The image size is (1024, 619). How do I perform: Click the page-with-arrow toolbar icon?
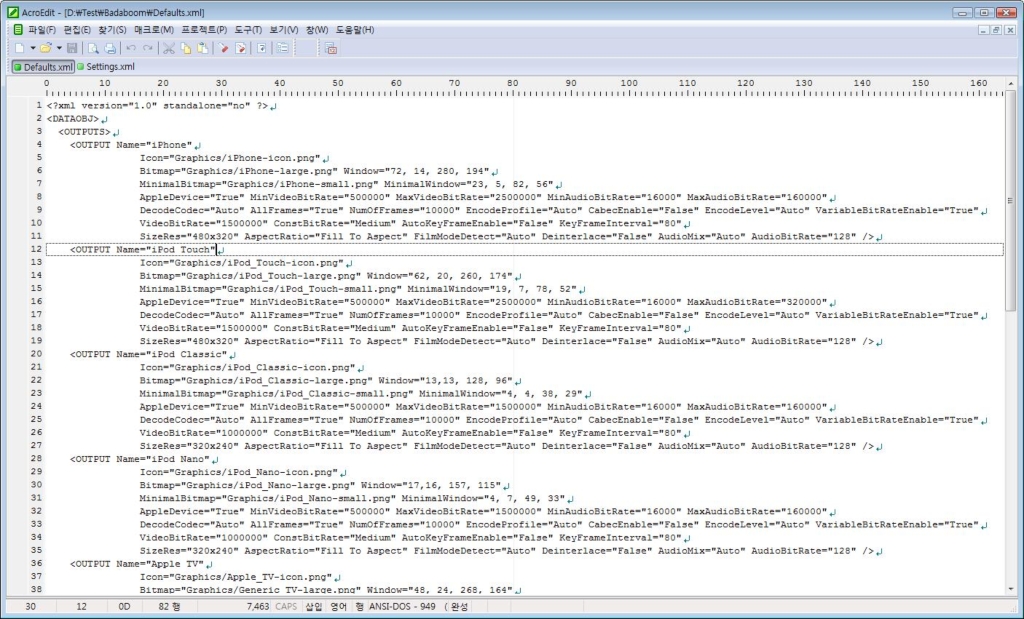[x=262, y=48]
